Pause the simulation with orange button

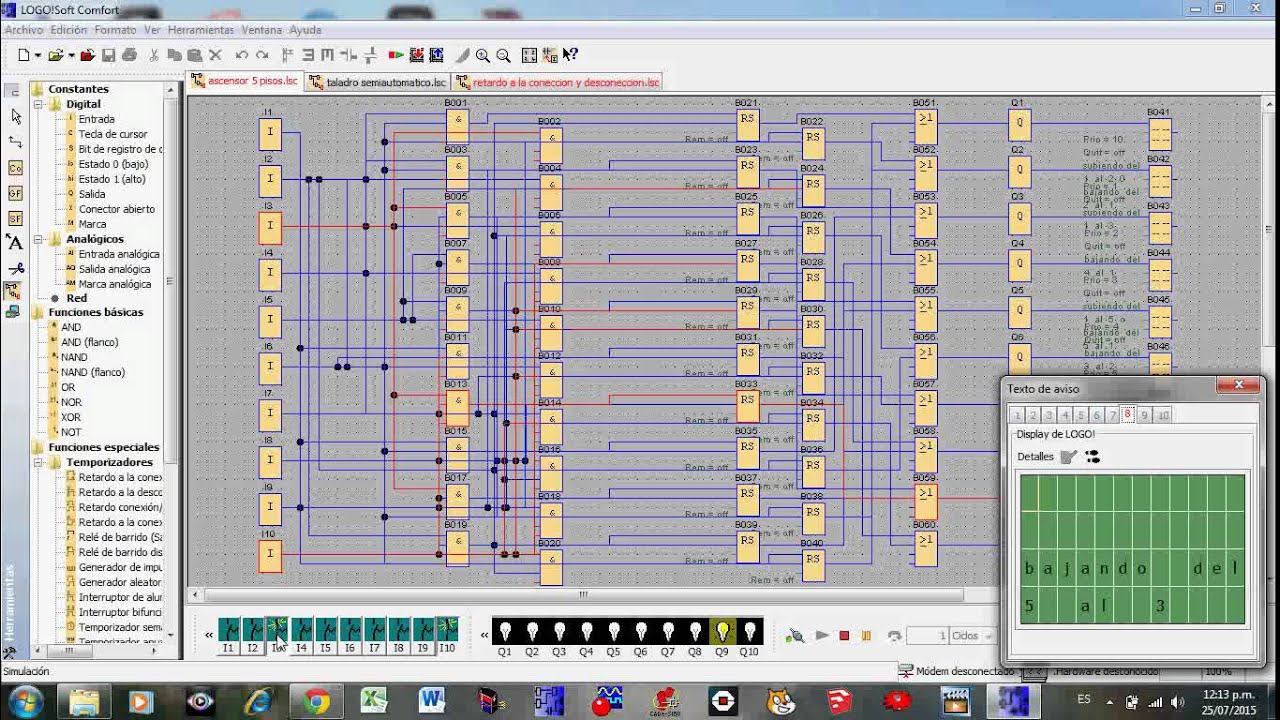(866, 635)
